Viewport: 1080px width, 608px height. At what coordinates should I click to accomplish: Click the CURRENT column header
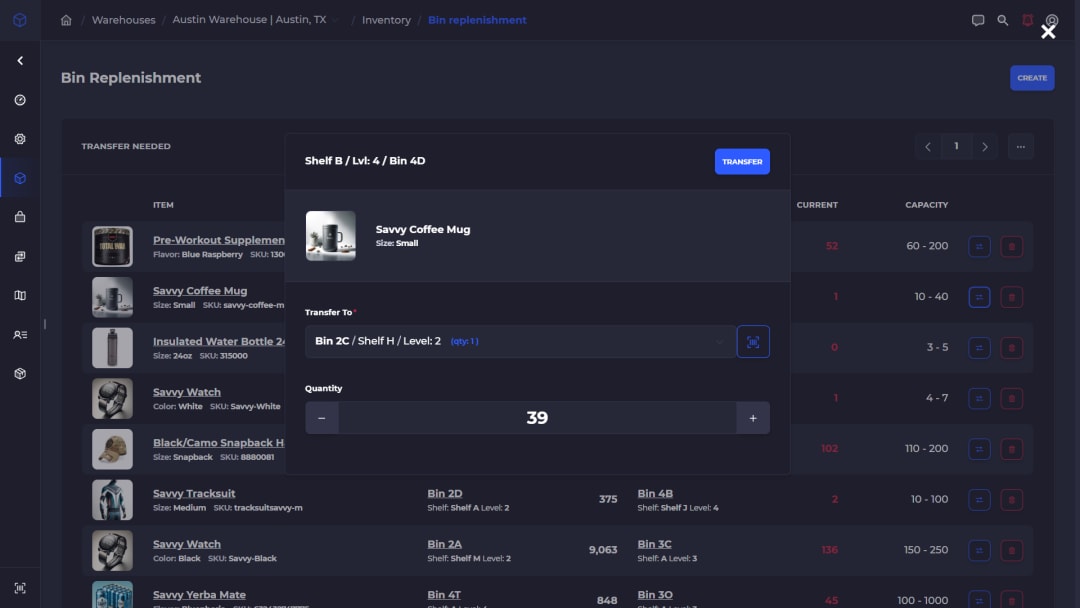(817, 205)
